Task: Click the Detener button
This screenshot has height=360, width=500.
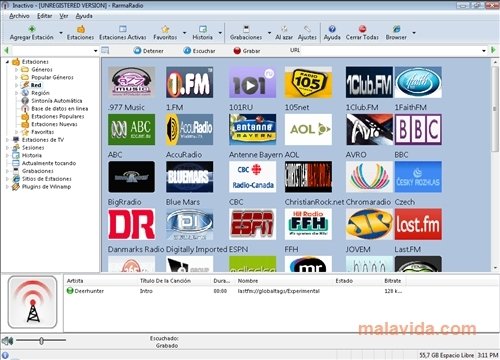Action: pyautogui.click(x=148, y=51)
